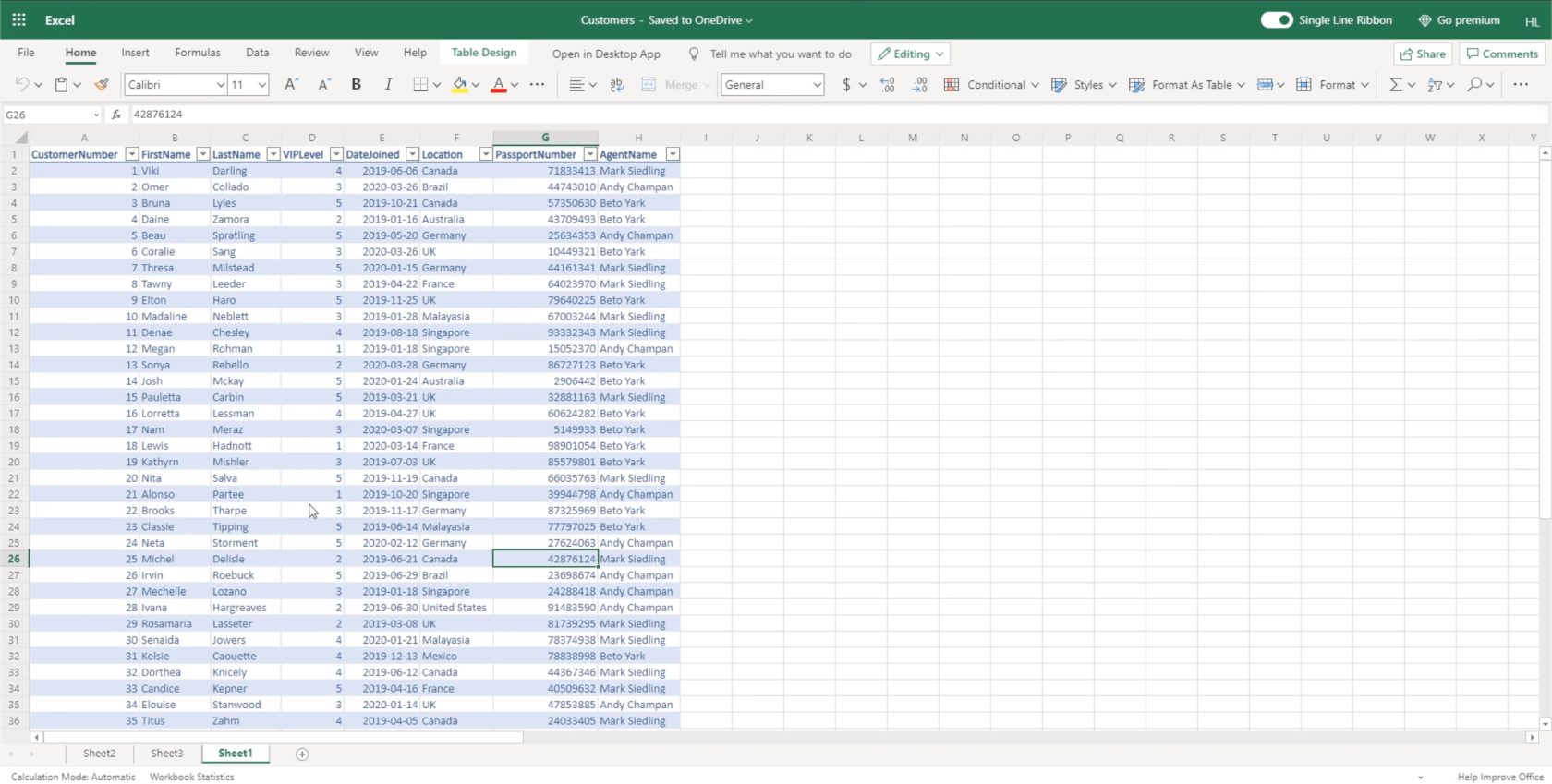Open the File menu
This screenshot has width=1552, height=784.
click(26, 53)
